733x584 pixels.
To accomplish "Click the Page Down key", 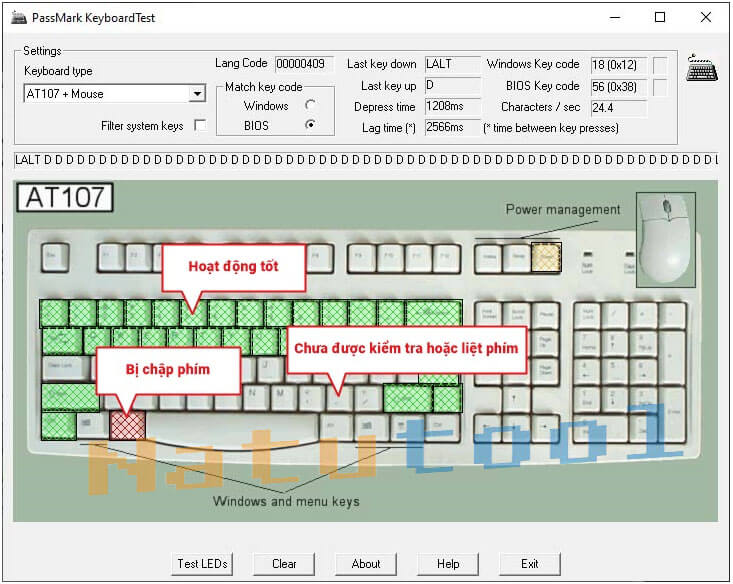I will (546, 371).
